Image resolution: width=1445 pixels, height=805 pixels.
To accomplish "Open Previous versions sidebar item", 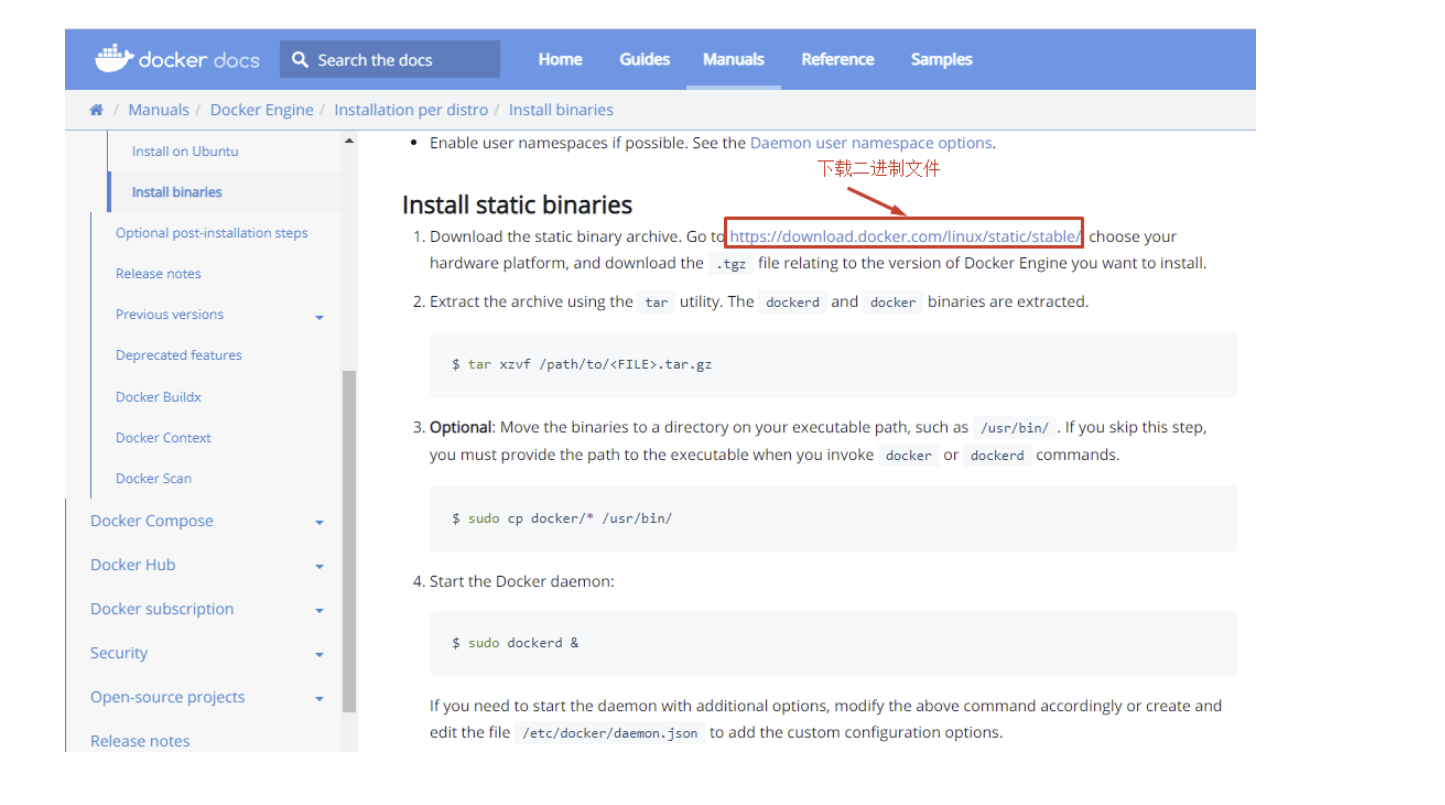I will [169, 314].
